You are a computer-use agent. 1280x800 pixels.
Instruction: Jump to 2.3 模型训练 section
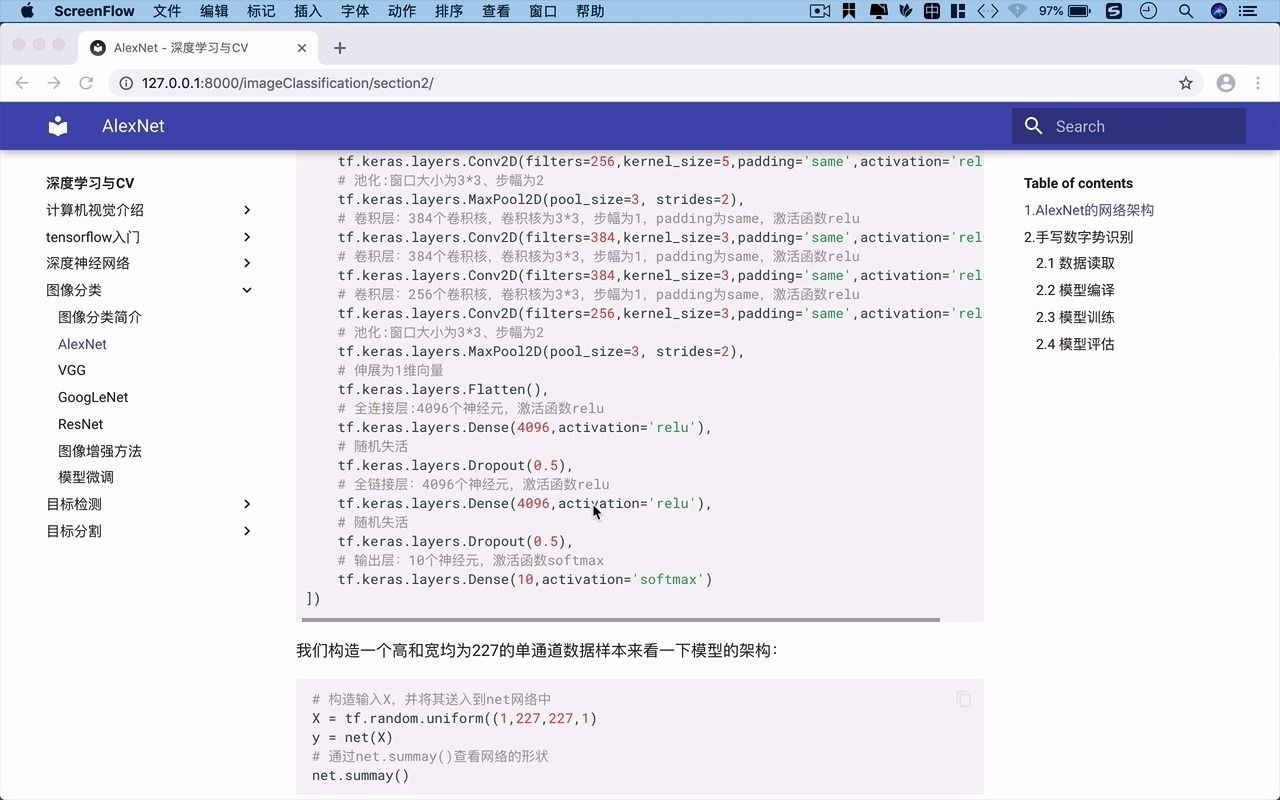(x=1075, y=317)
